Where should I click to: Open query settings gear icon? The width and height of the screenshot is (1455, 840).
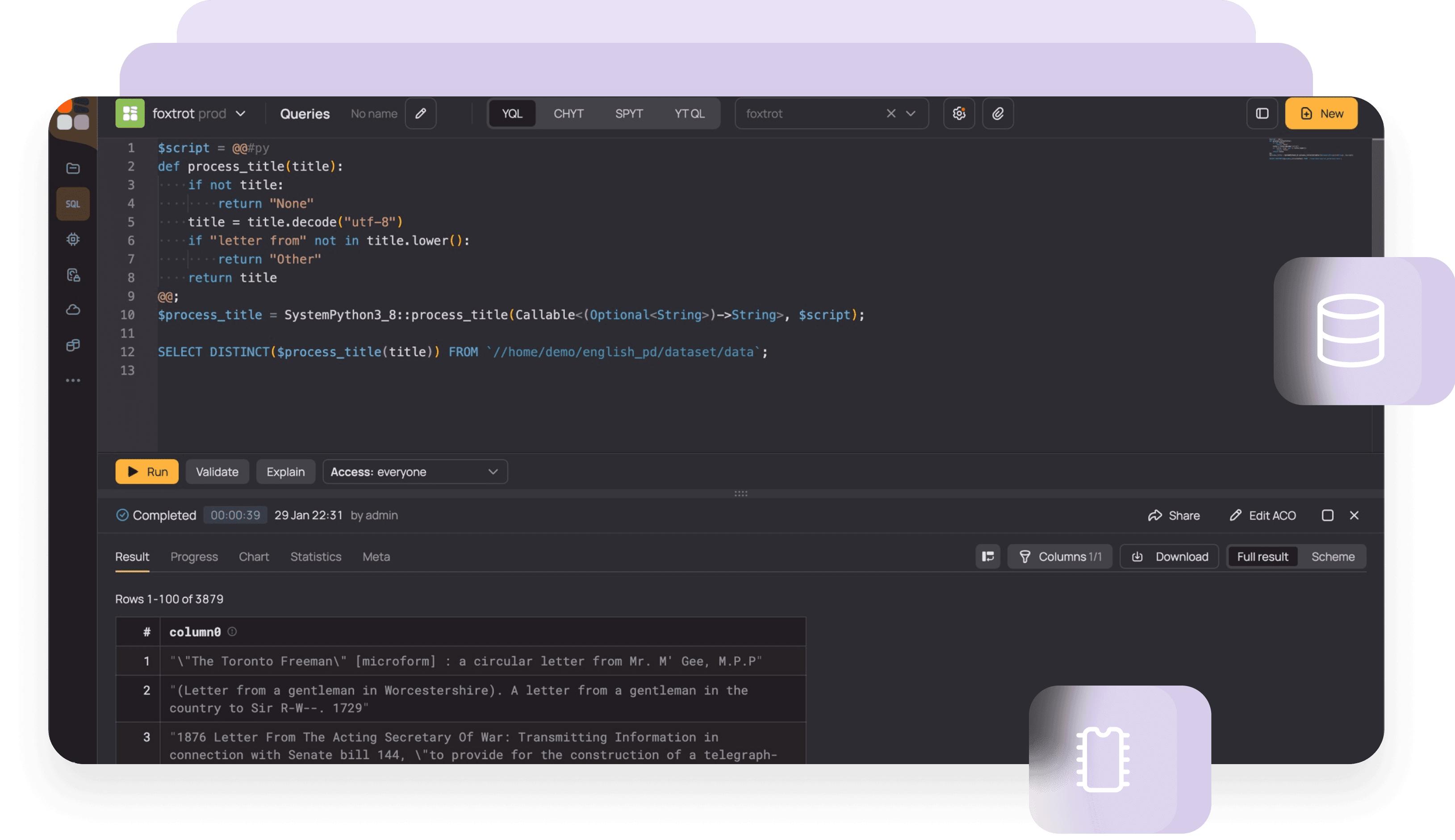click(x=959, y=113)
